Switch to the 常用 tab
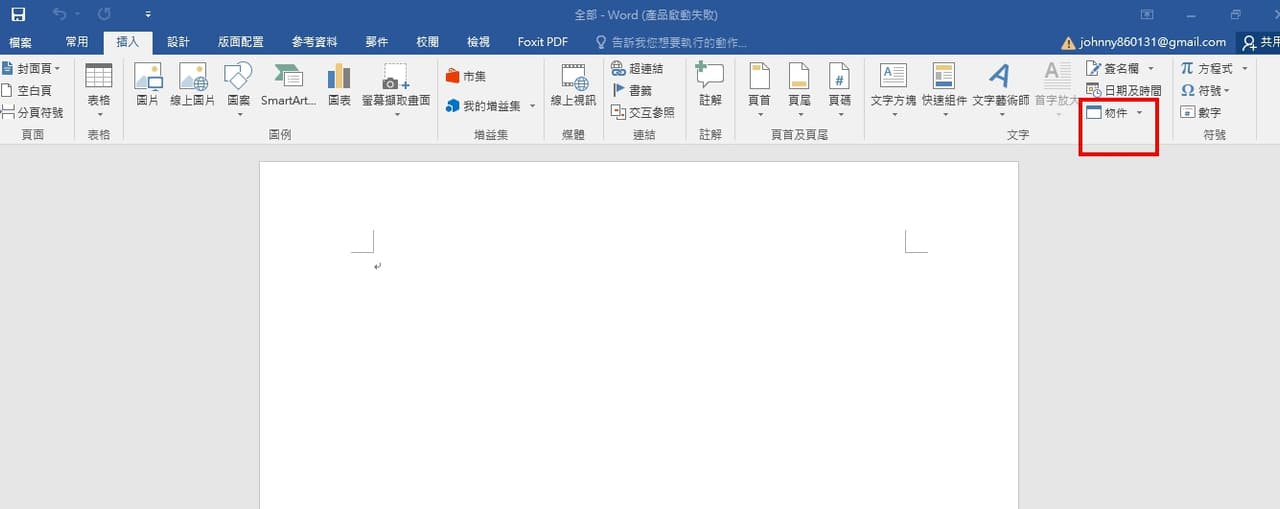Viewport: 1280px width, 509px height. [77, 42]
